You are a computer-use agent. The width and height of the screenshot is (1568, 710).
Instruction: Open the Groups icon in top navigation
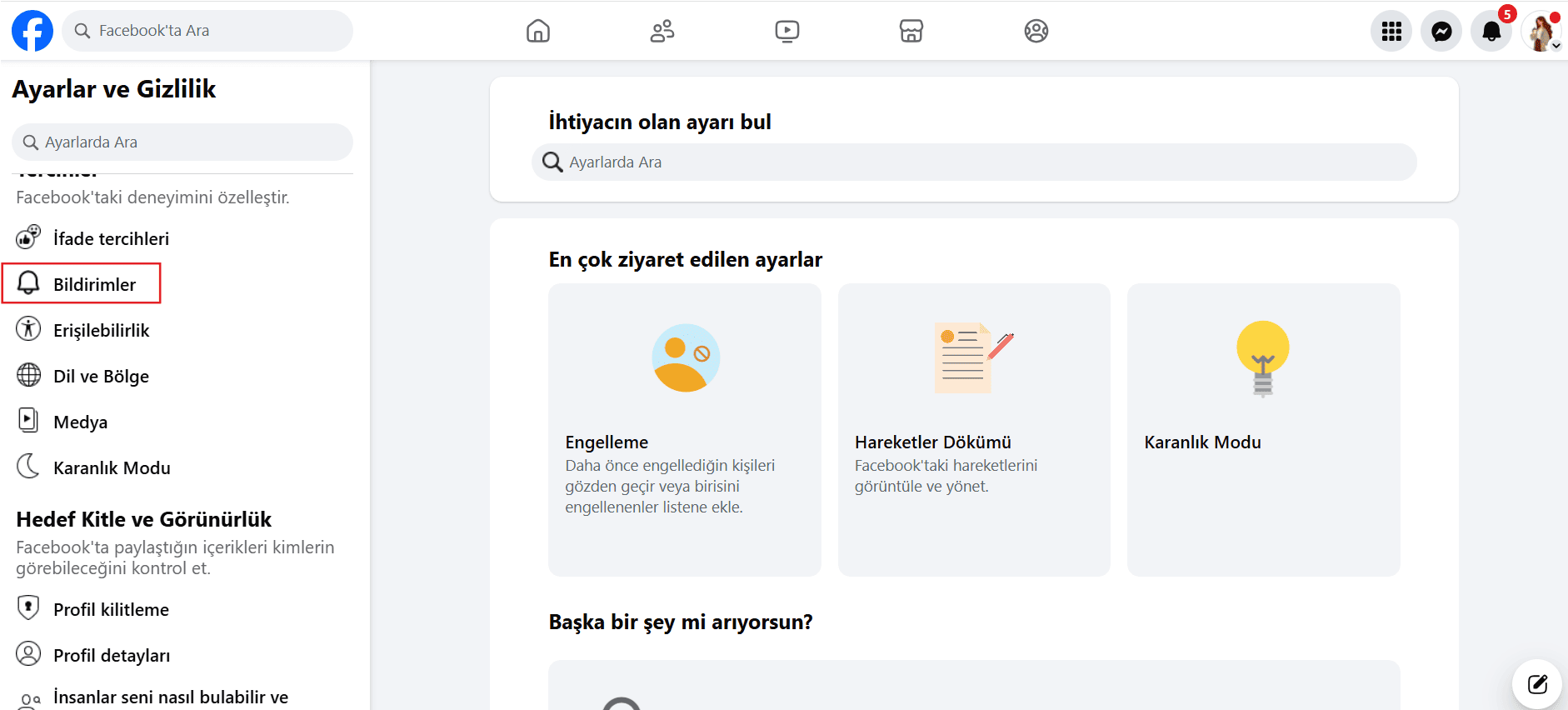[x=1036, y=31]
